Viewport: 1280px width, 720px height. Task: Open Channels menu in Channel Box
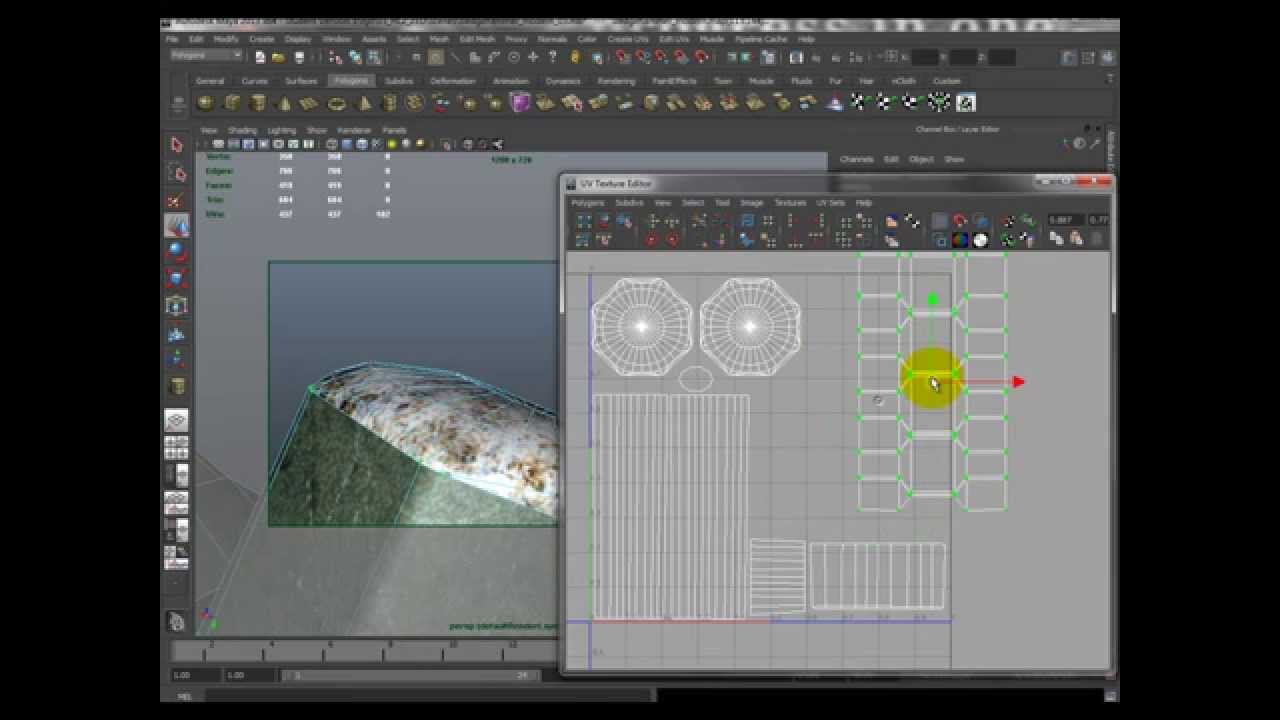pos(856,159)
